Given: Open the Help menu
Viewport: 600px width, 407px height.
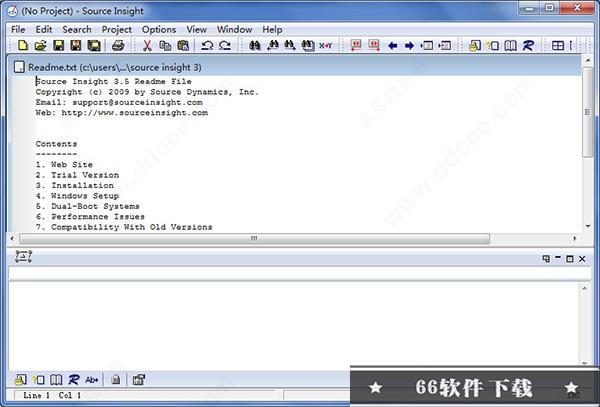Looking at the screenshot, I should pos(272,29).
